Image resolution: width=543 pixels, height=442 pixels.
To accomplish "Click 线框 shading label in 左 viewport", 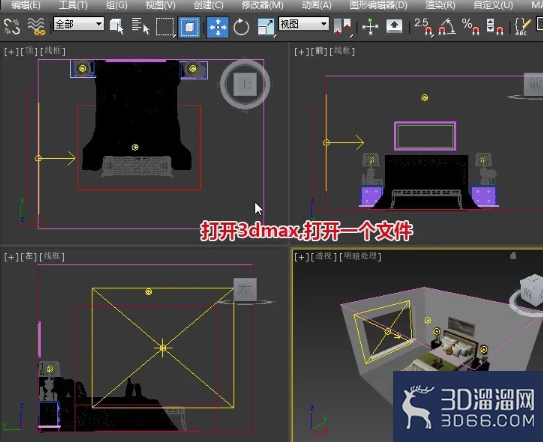I will [52, 256].
